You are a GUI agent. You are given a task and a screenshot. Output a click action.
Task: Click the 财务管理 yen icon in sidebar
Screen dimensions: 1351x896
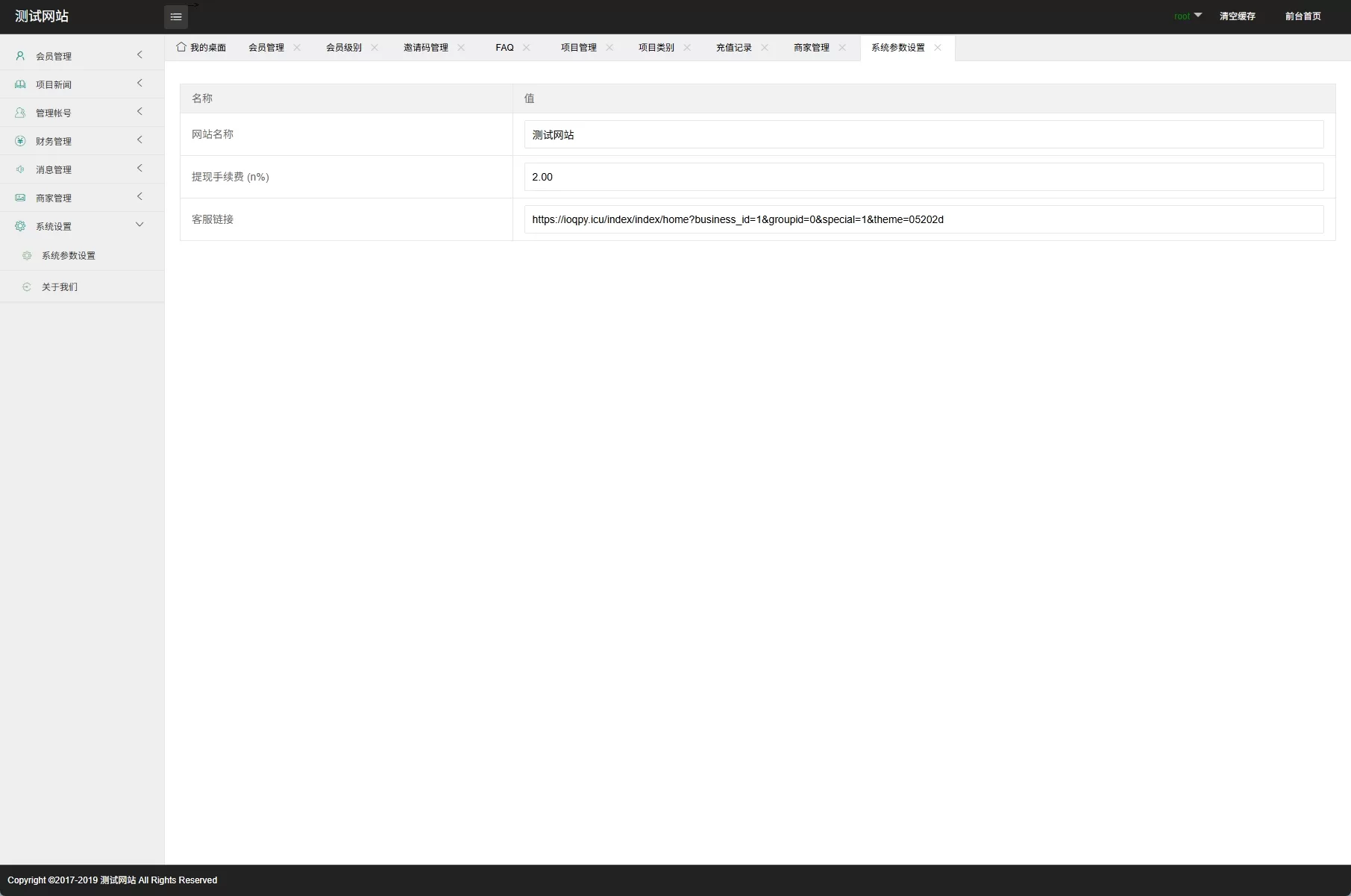20,141
